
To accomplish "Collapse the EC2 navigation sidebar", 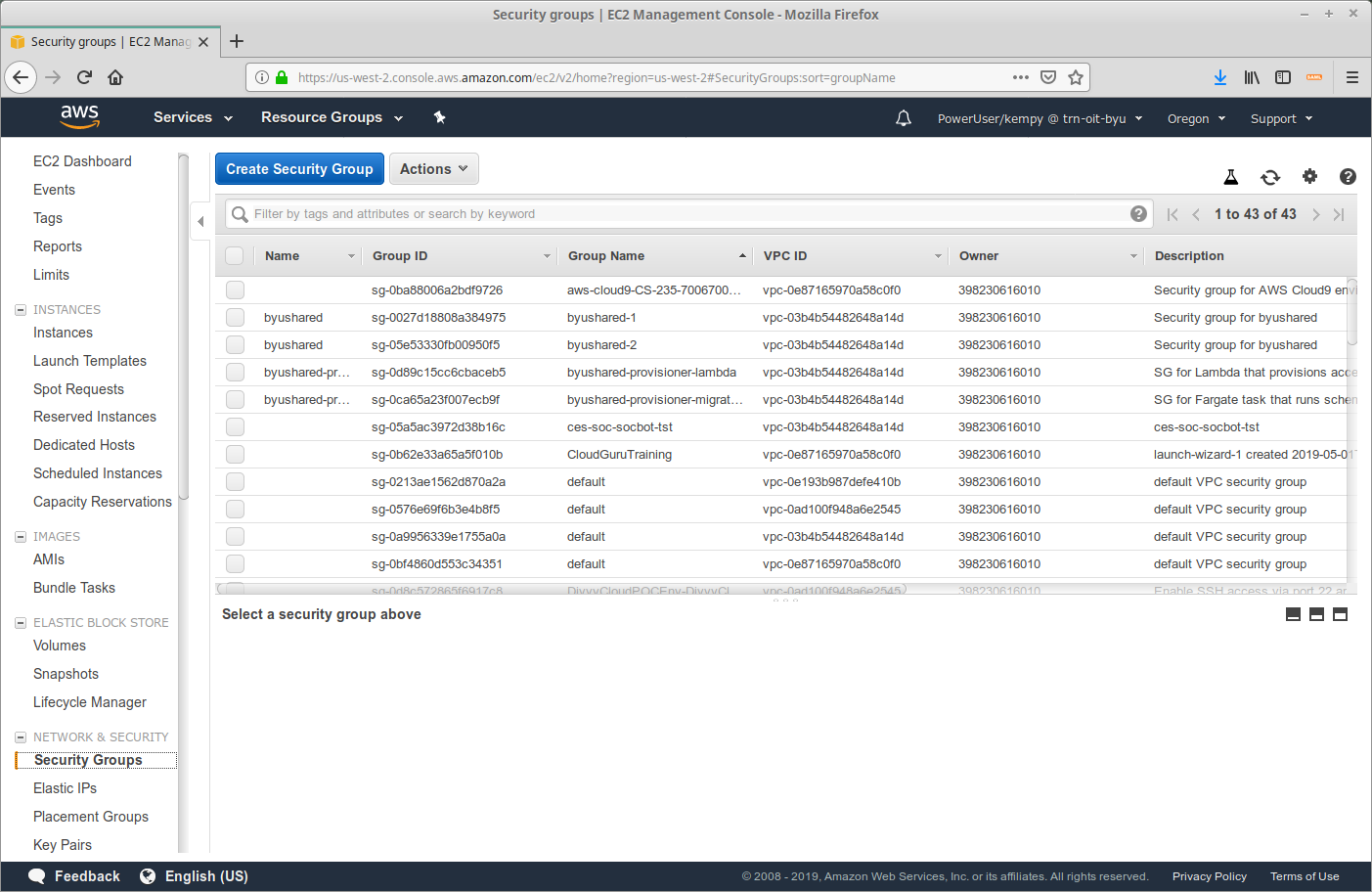I will (200, 221).
